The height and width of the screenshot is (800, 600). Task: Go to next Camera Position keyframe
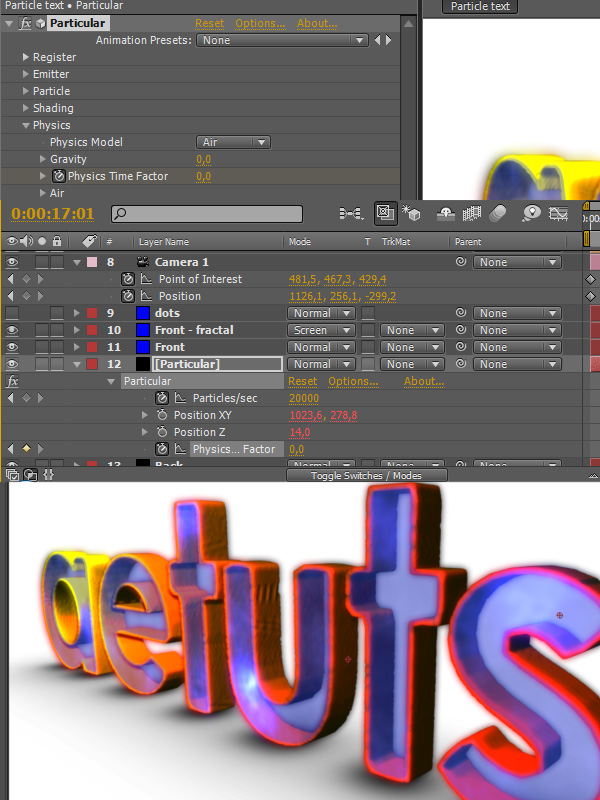[41, 296]
